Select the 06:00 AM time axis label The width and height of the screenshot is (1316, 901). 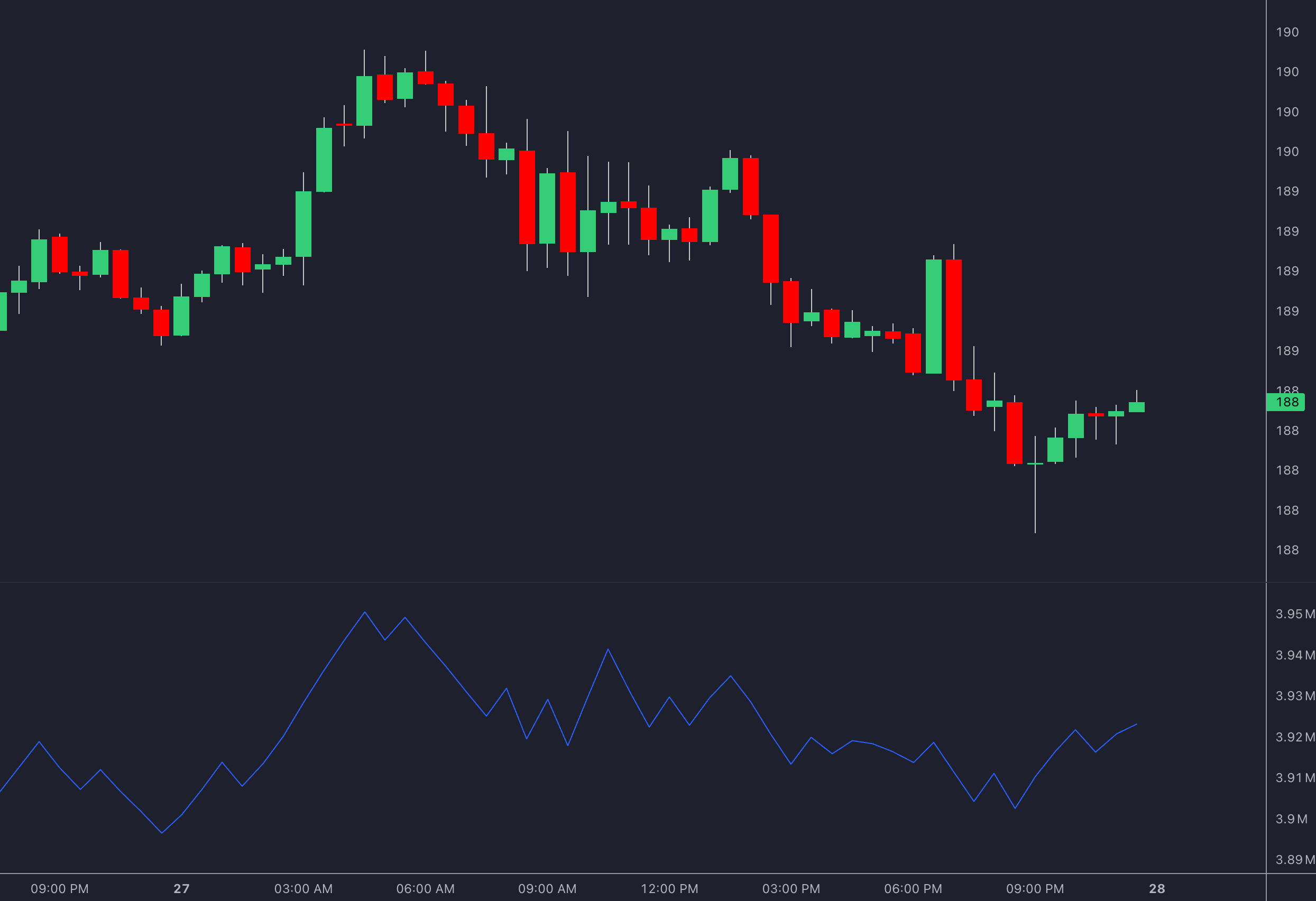point(425,888)
